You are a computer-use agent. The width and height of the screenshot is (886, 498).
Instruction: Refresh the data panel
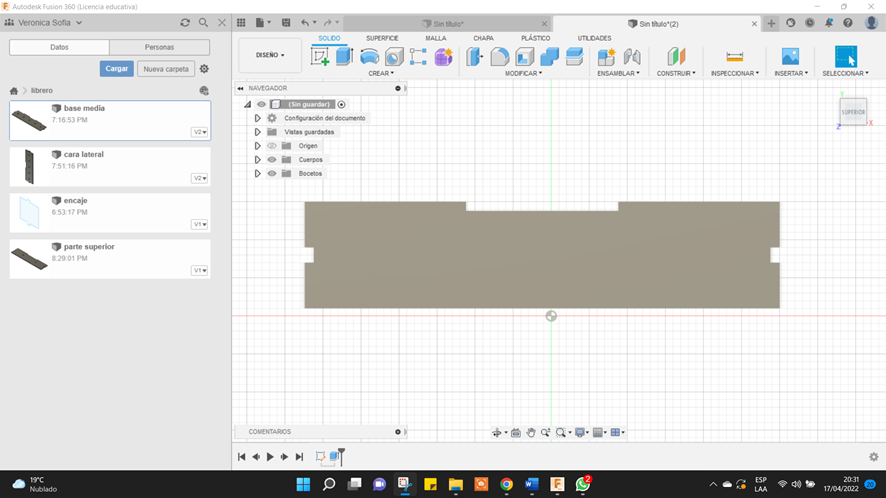pyautogui.click(x=185, y=23)
